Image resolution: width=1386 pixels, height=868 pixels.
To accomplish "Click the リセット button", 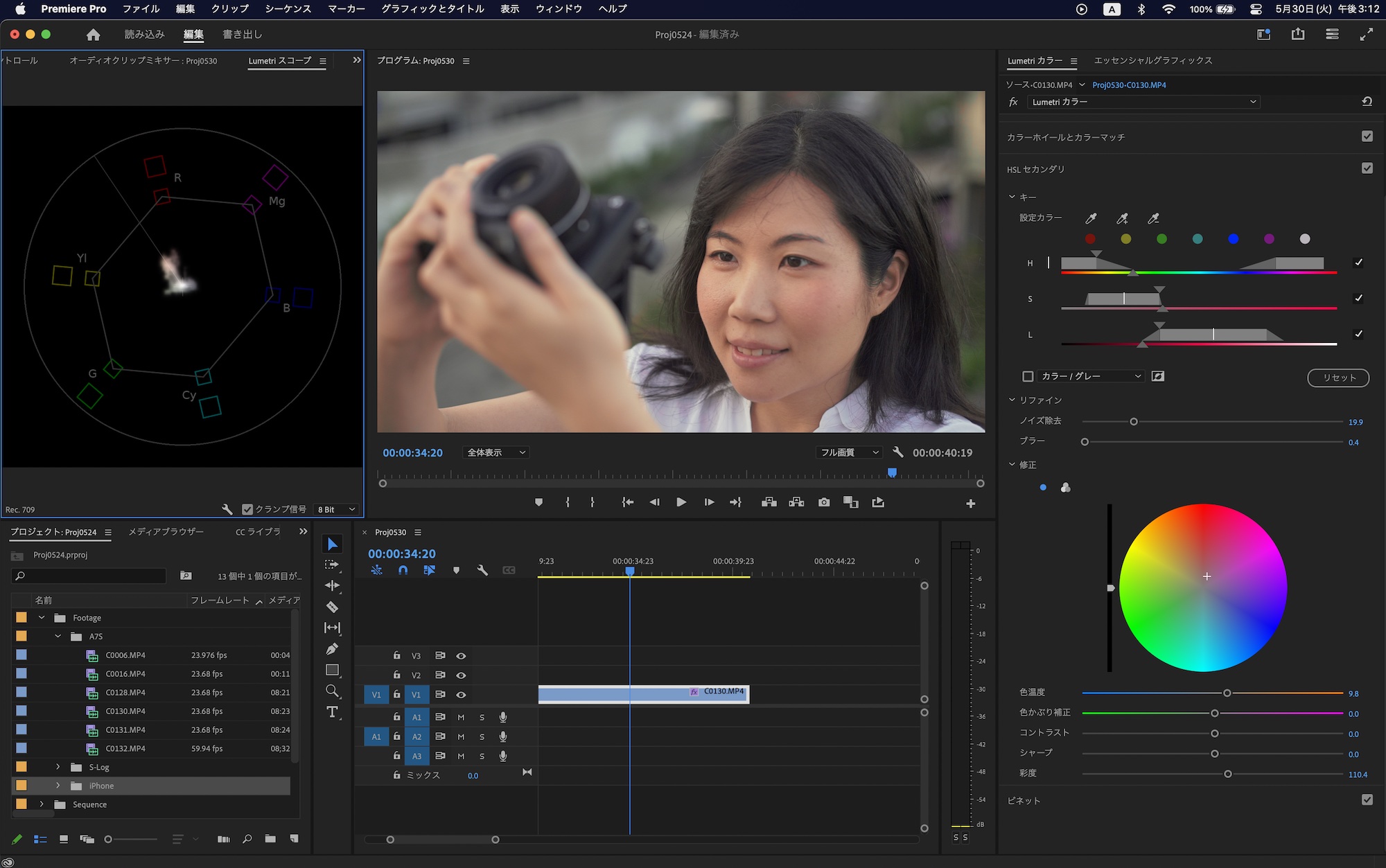I will coord(1338,378).
